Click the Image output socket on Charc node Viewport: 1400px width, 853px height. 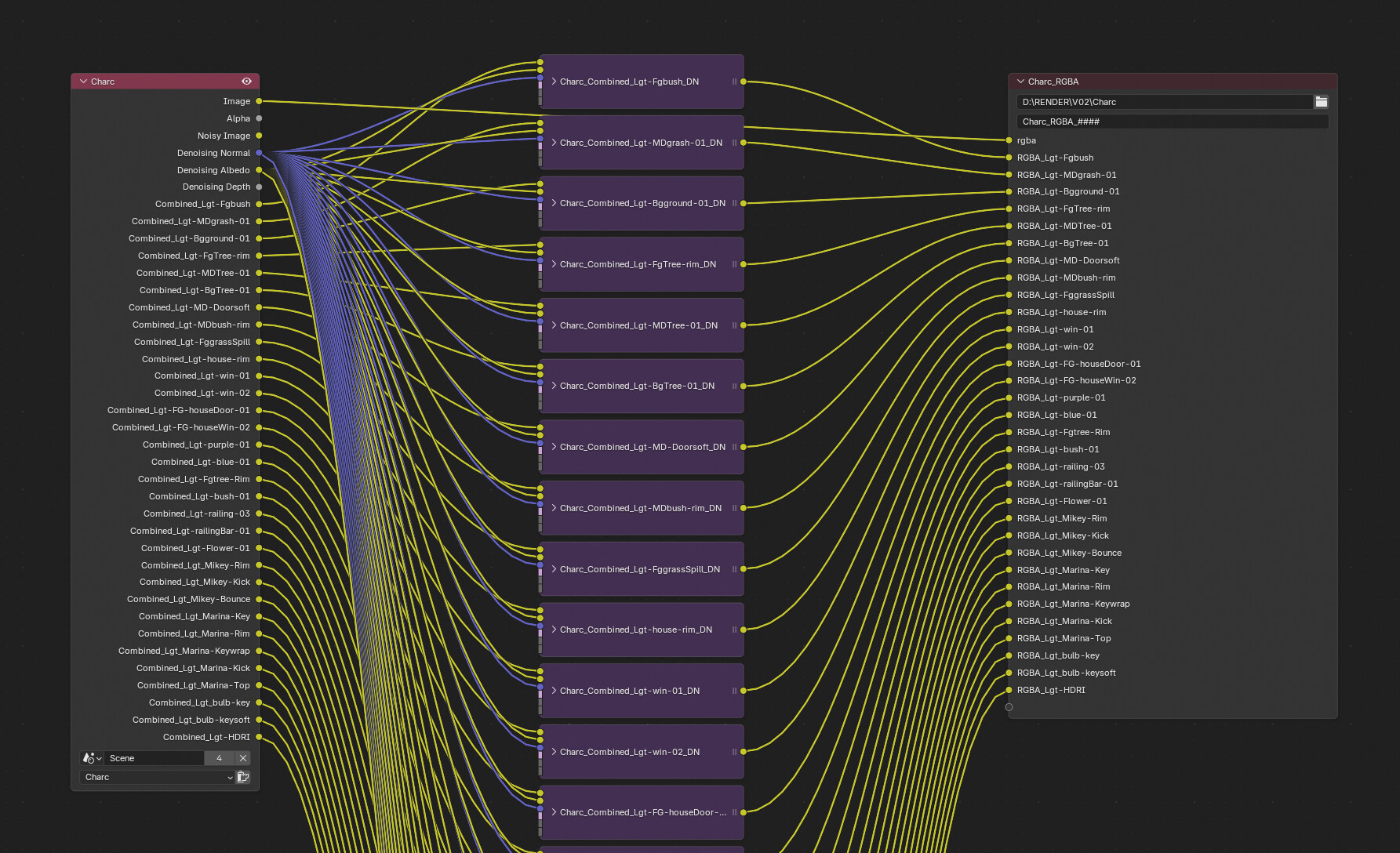point(259,101)
